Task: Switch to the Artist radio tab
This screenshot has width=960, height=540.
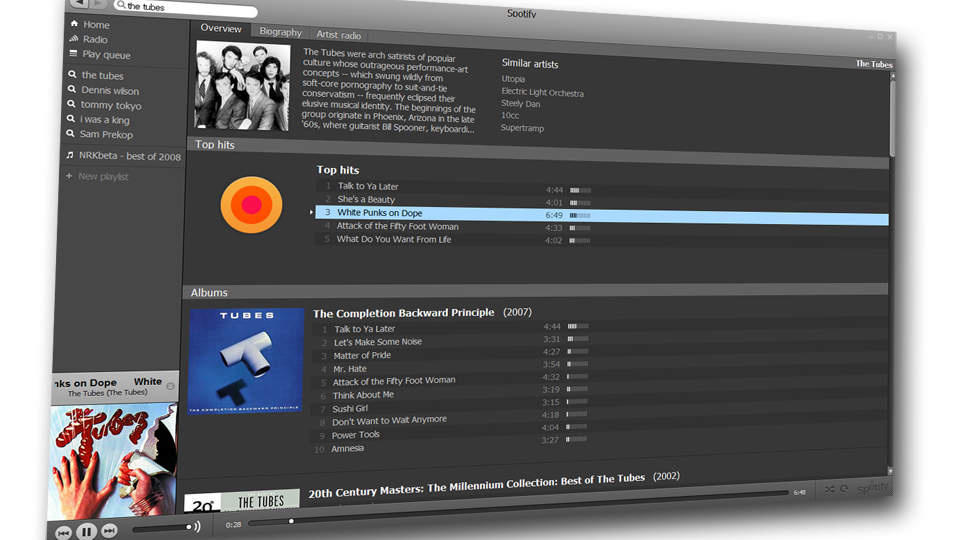Action: (339, 35)
